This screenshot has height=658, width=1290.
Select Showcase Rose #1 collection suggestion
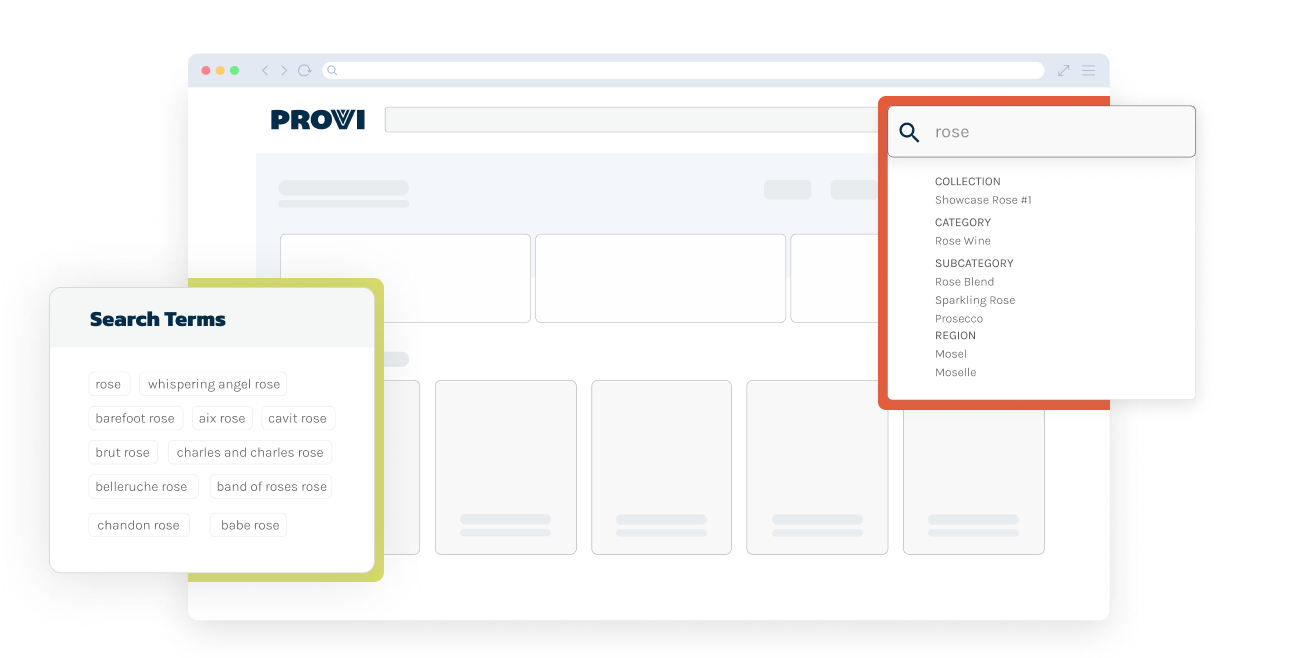click(983, 200)
